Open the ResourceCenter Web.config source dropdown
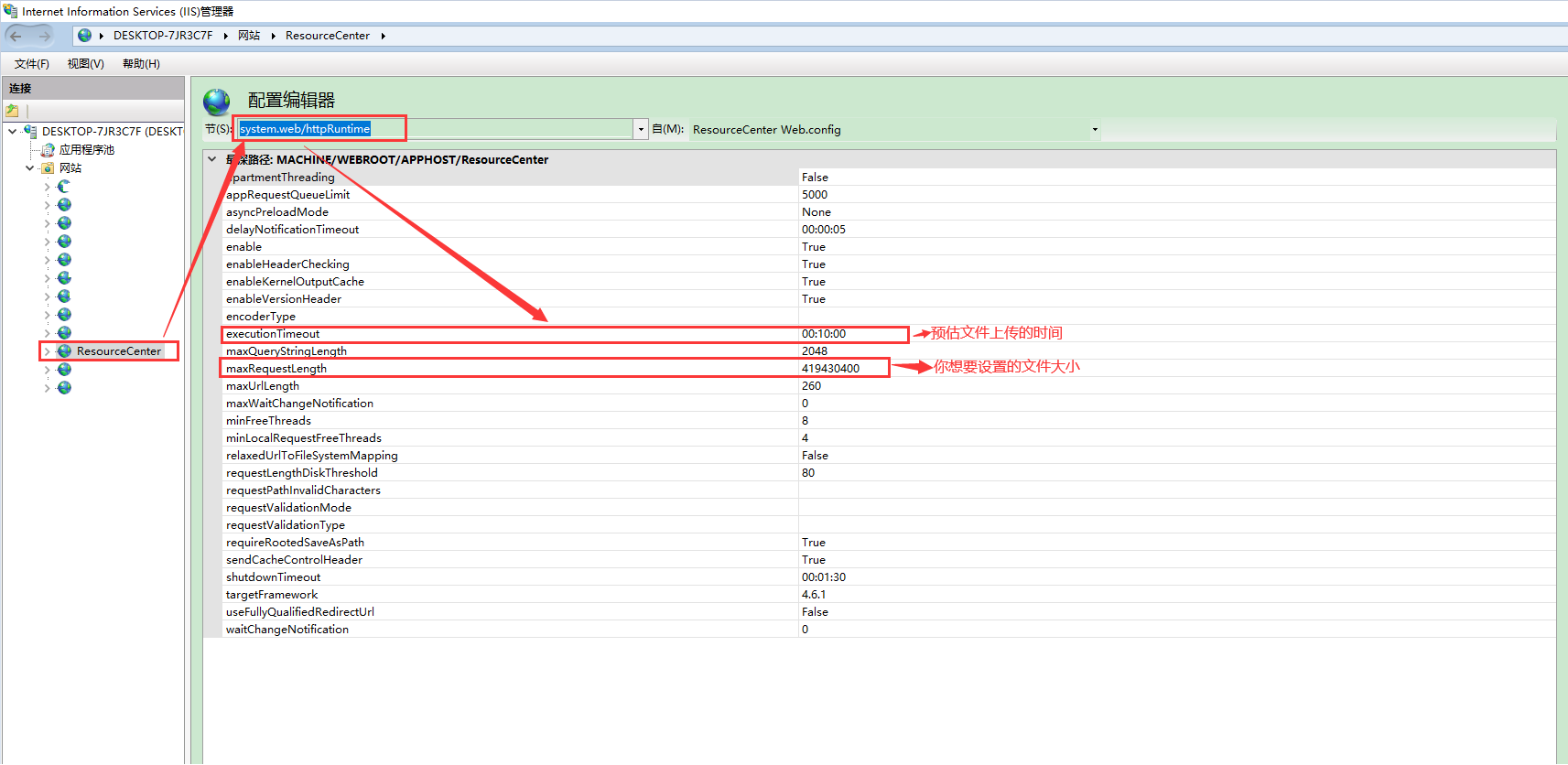The height and width of the screenshot is (765, 1568). click(1094, 130)
